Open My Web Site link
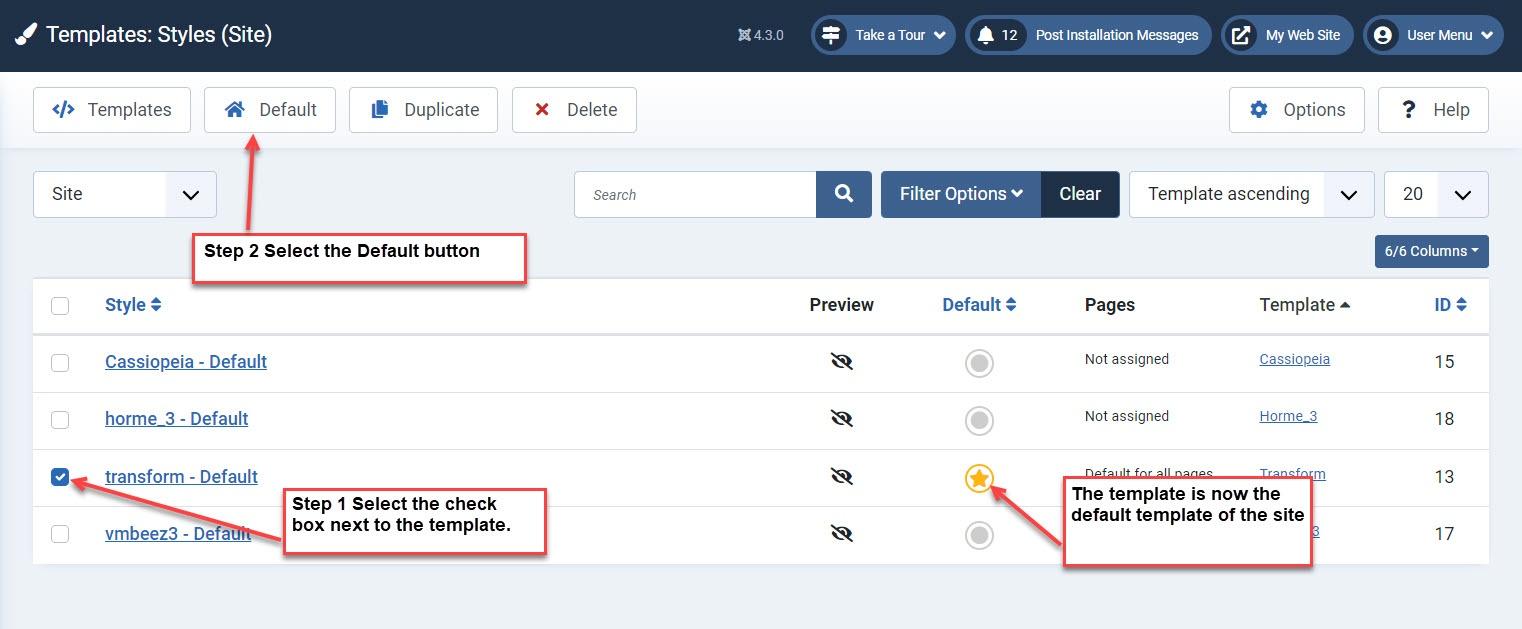 pyautogui.click(x=1288, y=35)
